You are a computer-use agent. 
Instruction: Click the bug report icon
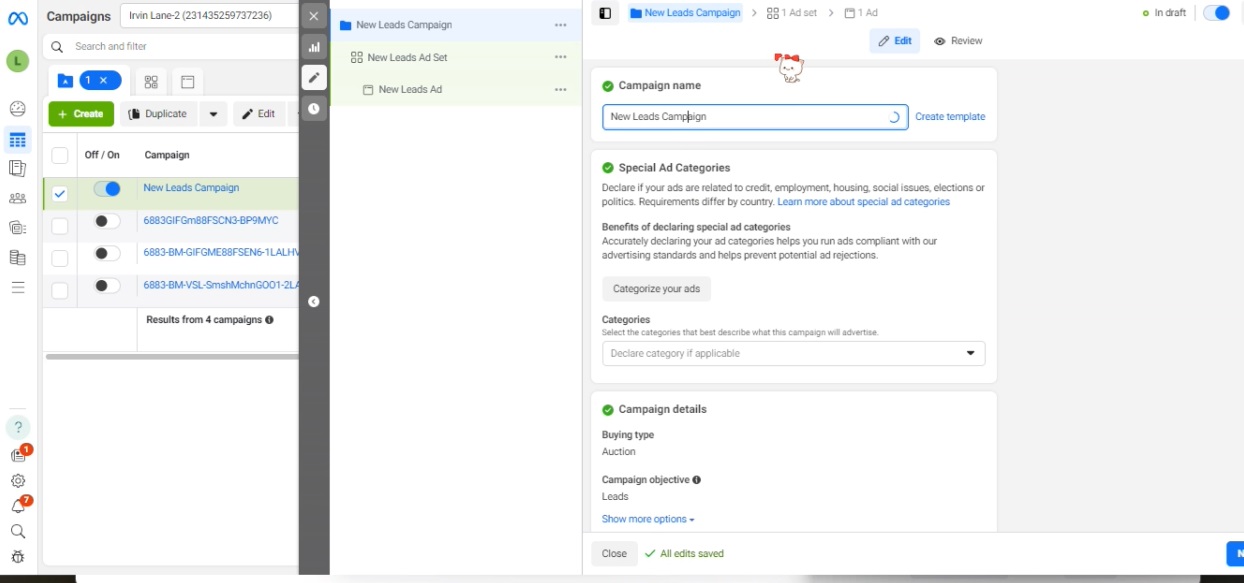pos(17,557)
